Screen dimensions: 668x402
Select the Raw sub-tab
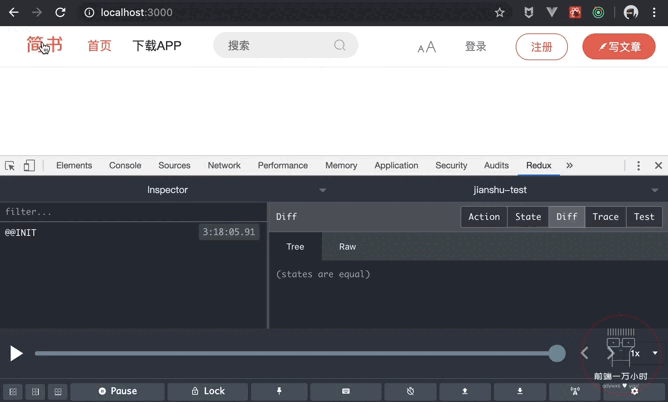[348, 247]
